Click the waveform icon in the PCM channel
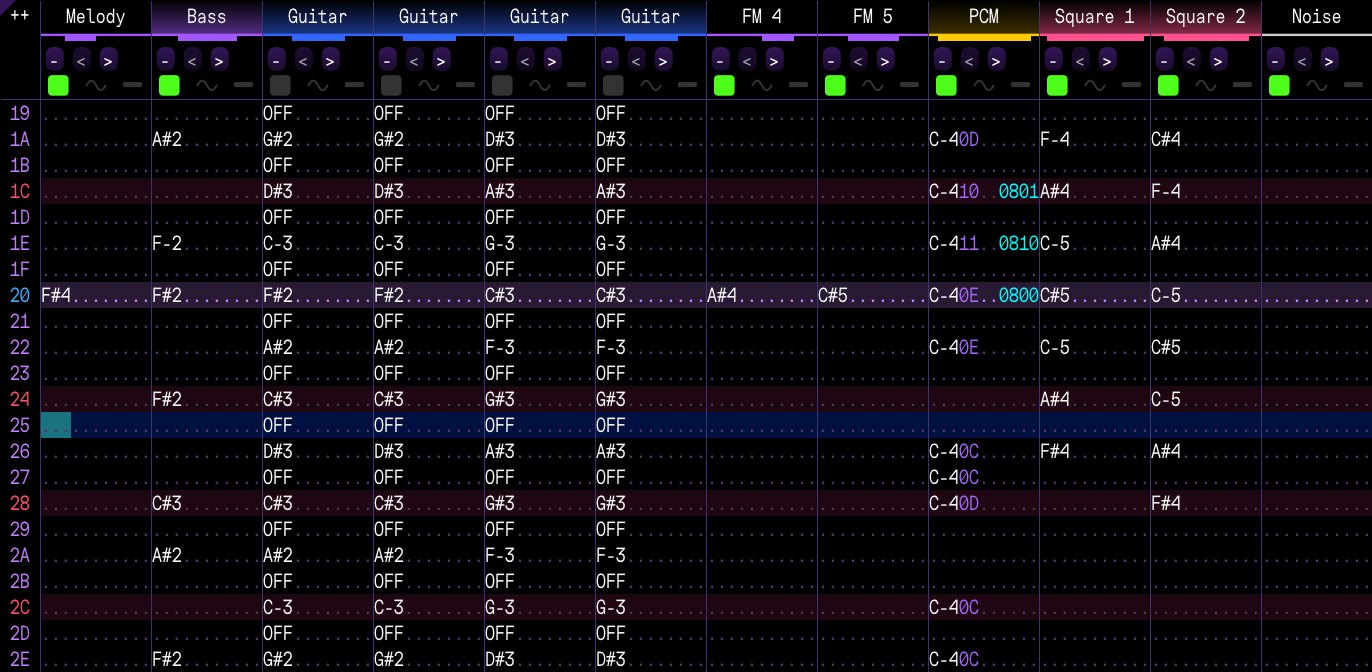 tap(984, 86)
